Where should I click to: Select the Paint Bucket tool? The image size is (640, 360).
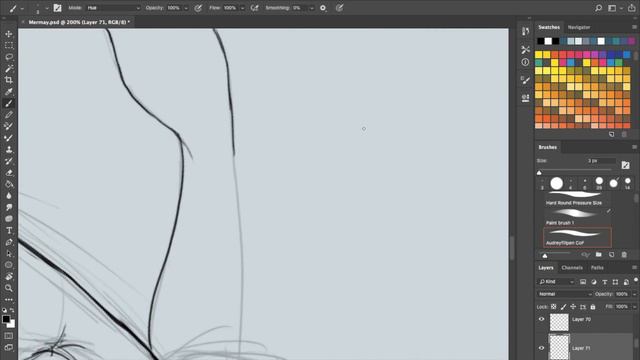click(9, 184)
